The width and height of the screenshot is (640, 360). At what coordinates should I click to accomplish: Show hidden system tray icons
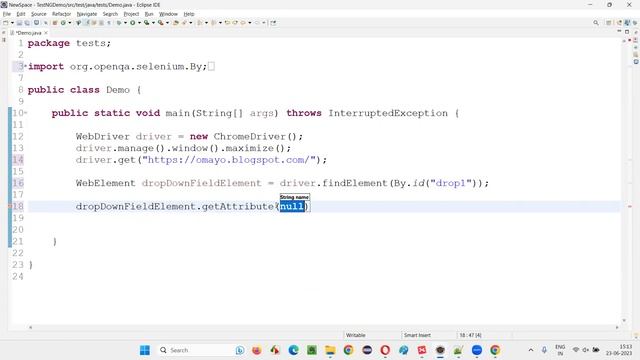tap(531, 350)
